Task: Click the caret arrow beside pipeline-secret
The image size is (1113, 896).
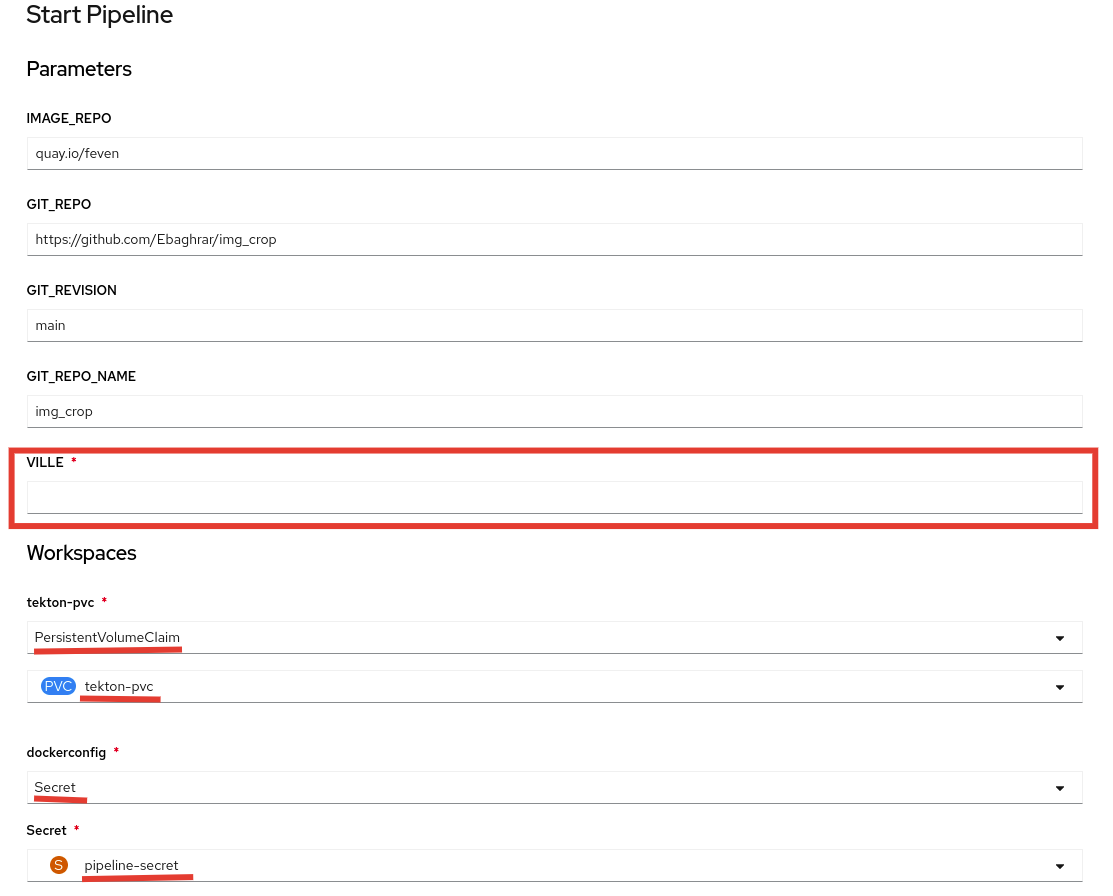Action: [x=1059, y=866]
